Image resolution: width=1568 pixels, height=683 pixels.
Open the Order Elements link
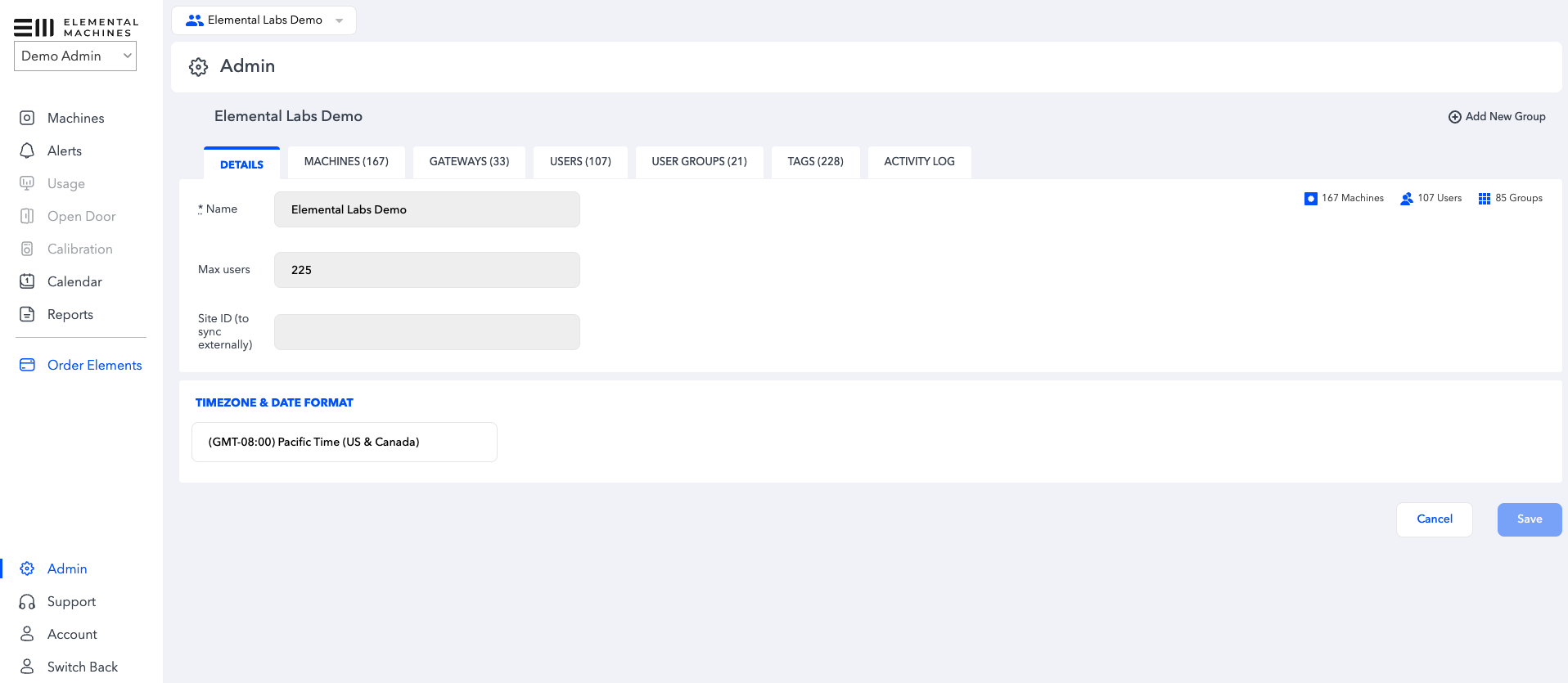(x=95, y=365)
